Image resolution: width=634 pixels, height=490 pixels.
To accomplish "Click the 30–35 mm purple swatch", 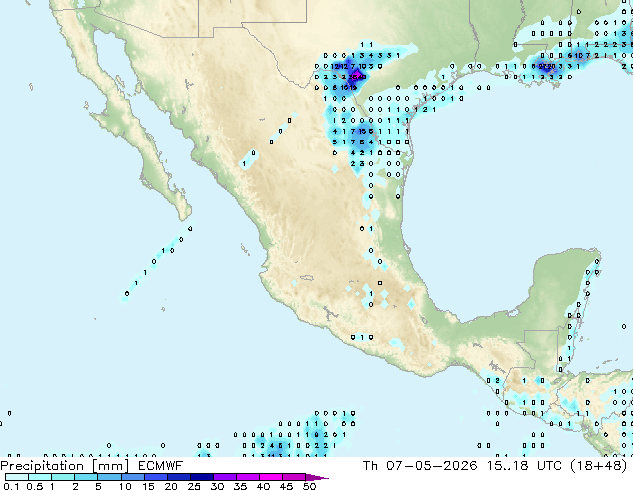I will coord(224,477).
